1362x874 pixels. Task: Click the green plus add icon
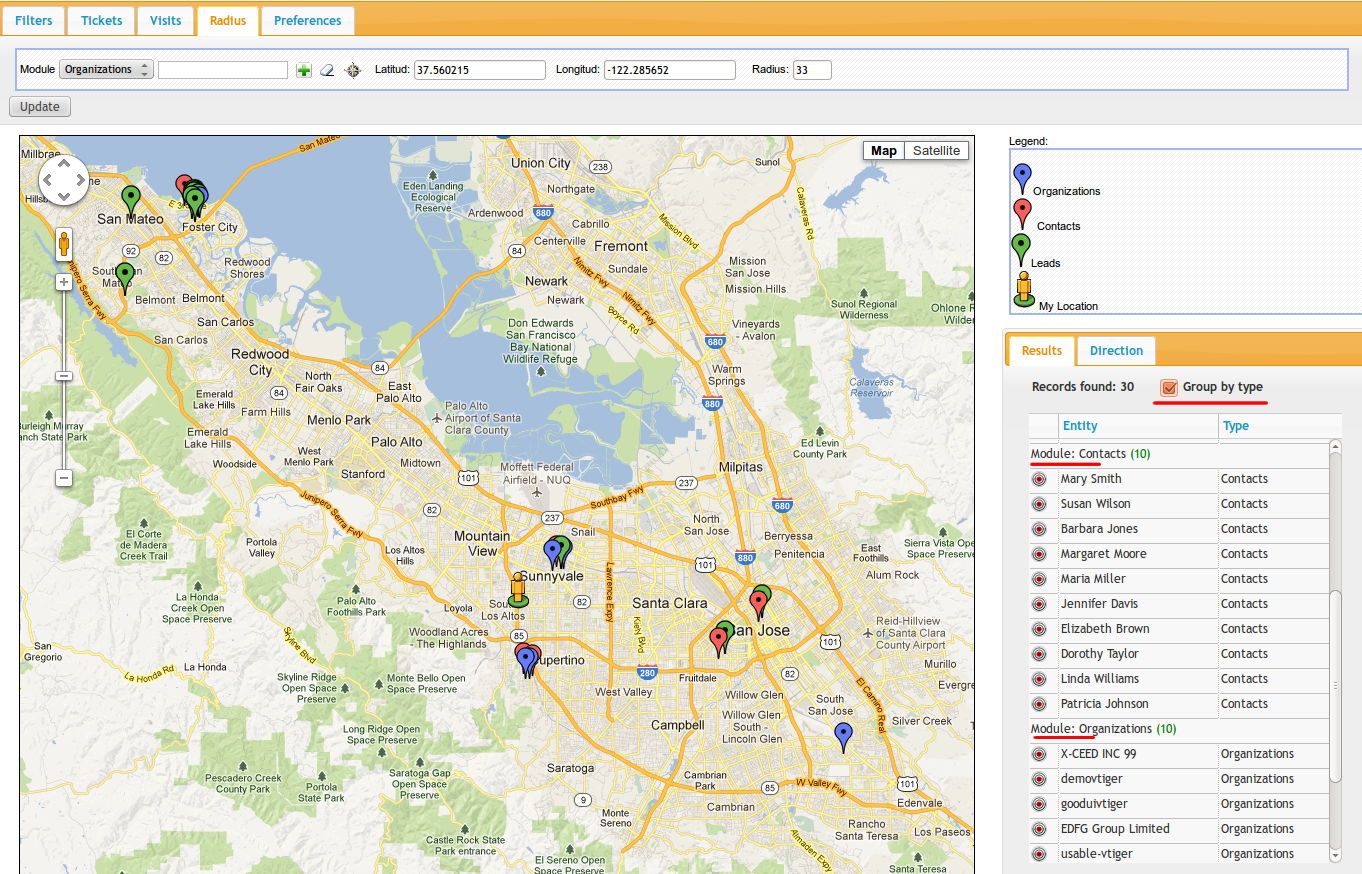304,70
